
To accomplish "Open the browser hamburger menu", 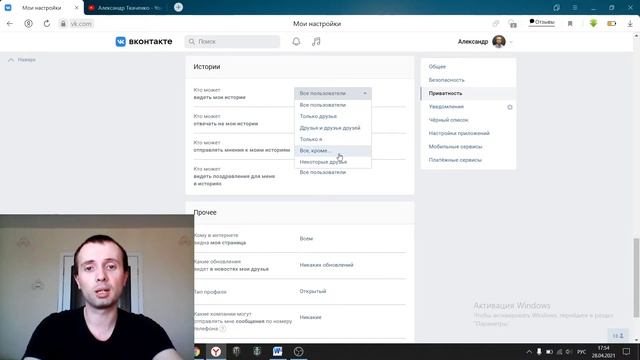I will coord(575,8).
